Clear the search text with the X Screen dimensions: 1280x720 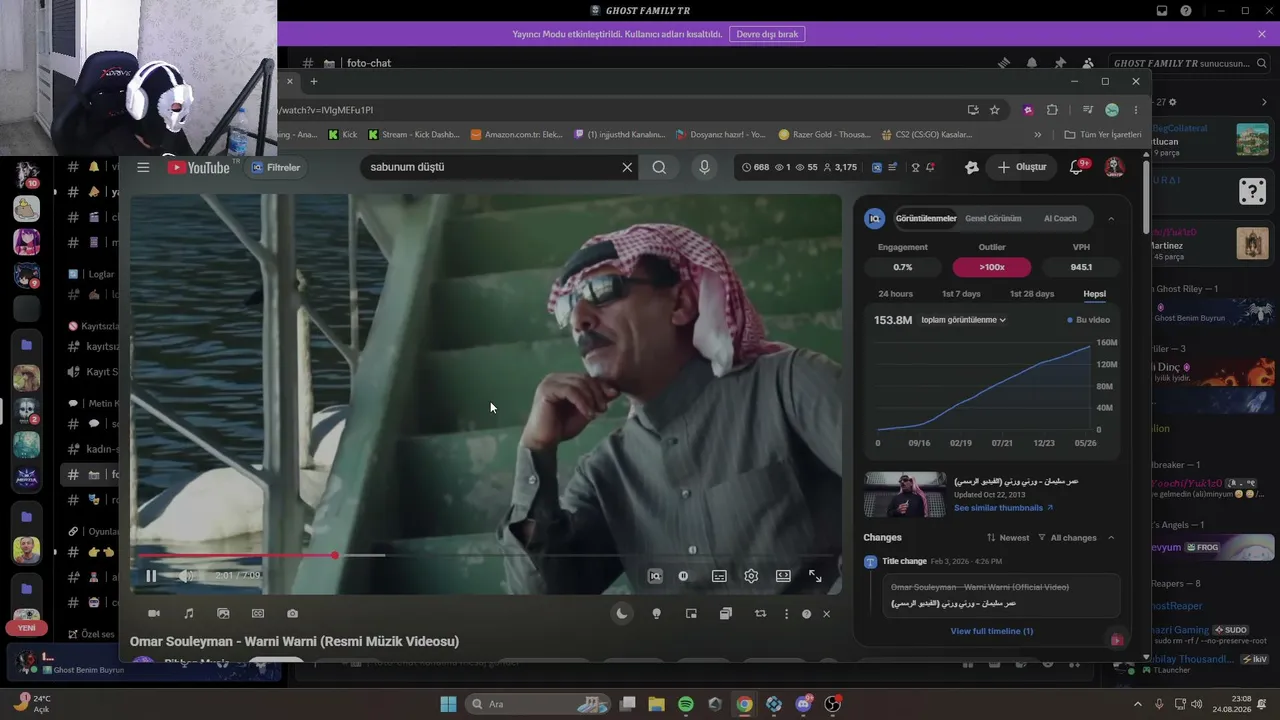point(627,167)
